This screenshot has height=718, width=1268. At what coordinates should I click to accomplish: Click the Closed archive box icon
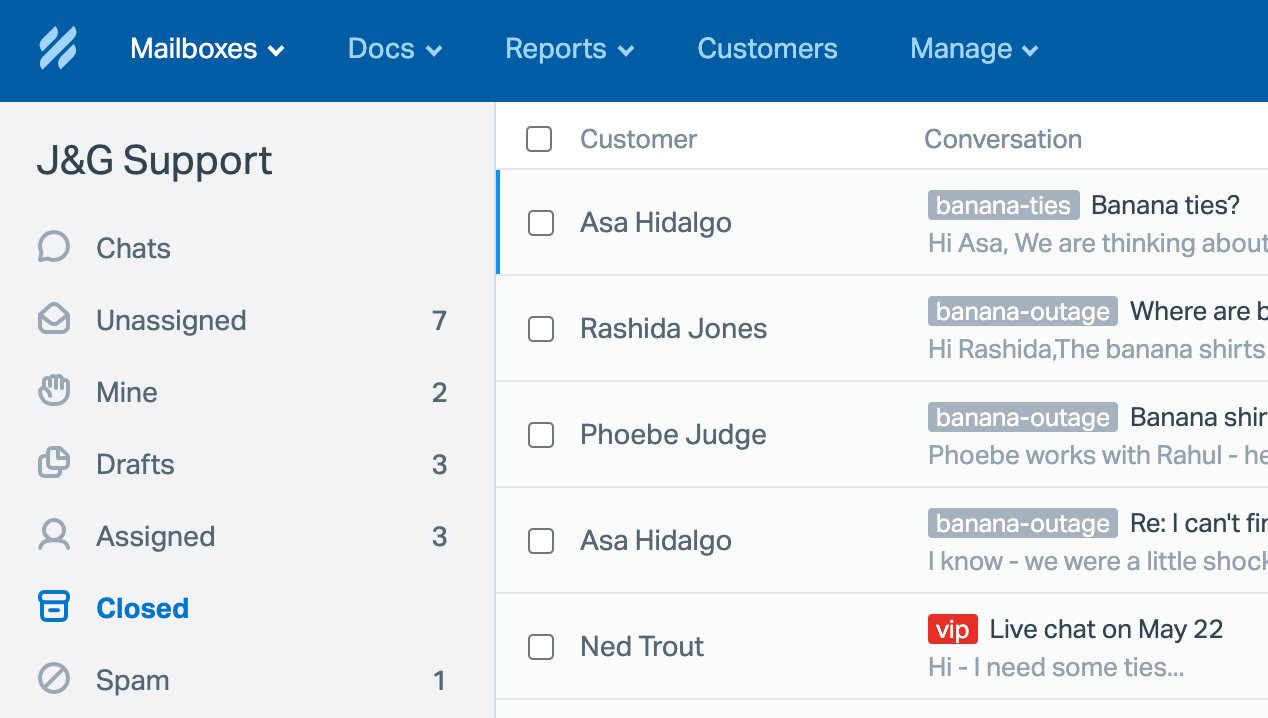click(x=54, y=607)
